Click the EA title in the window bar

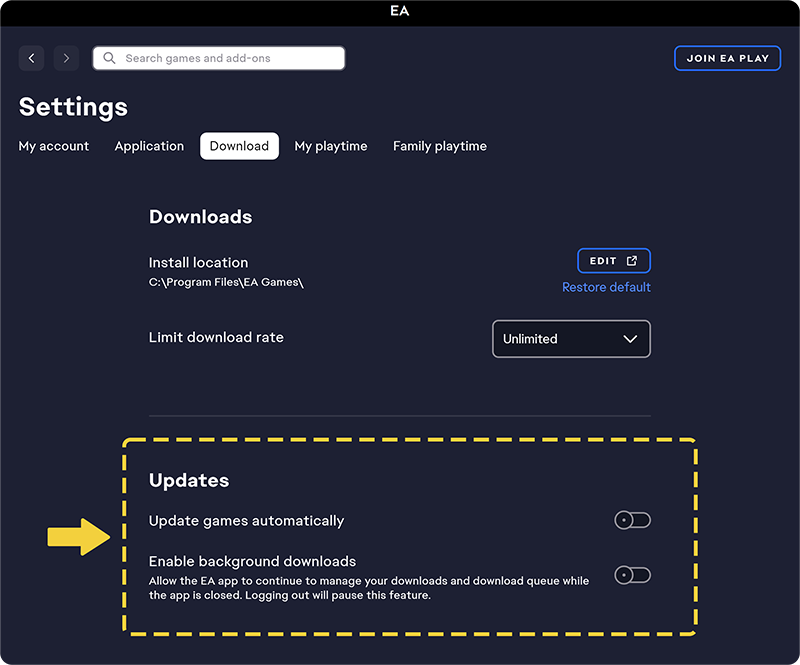[399, 11]
